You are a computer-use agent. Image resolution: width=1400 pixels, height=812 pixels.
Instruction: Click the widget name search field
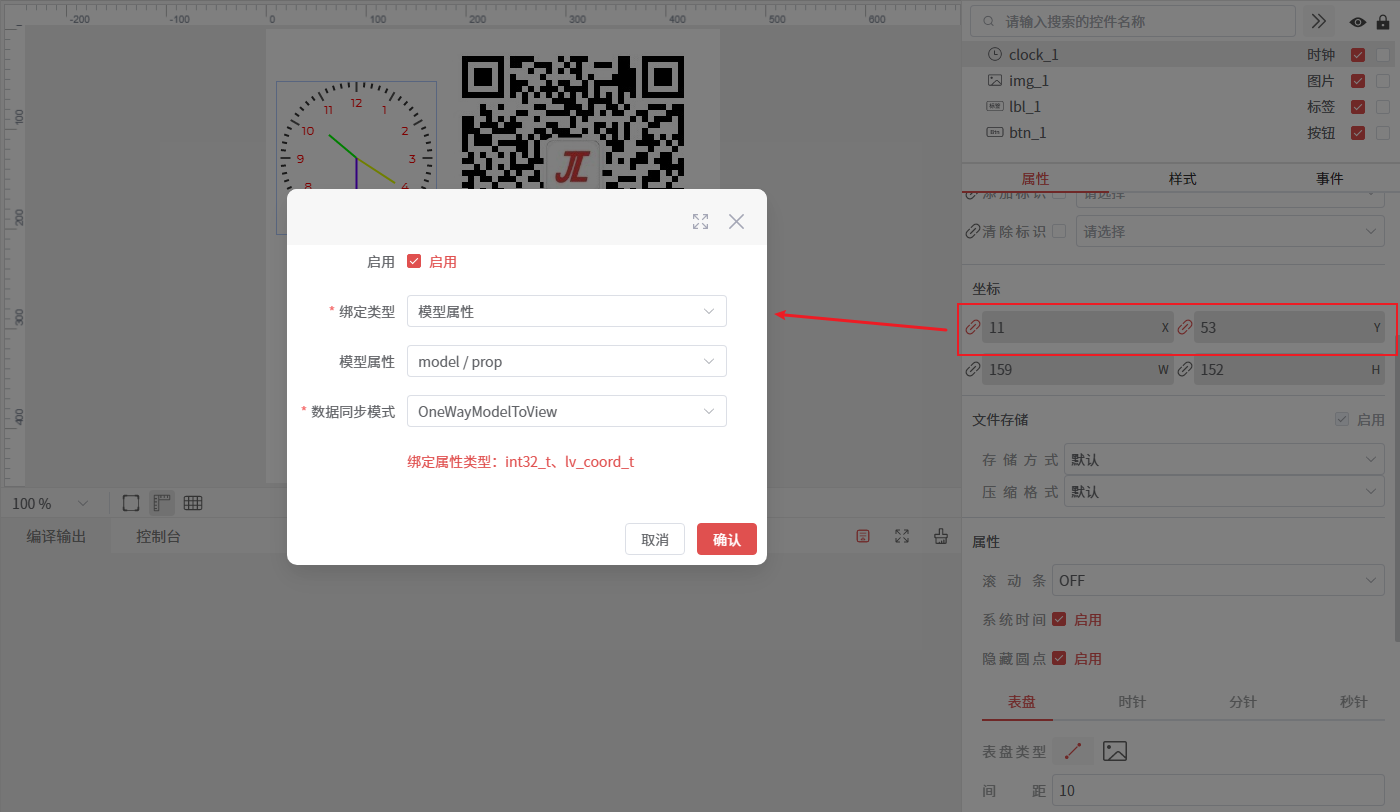point(1133,21)
